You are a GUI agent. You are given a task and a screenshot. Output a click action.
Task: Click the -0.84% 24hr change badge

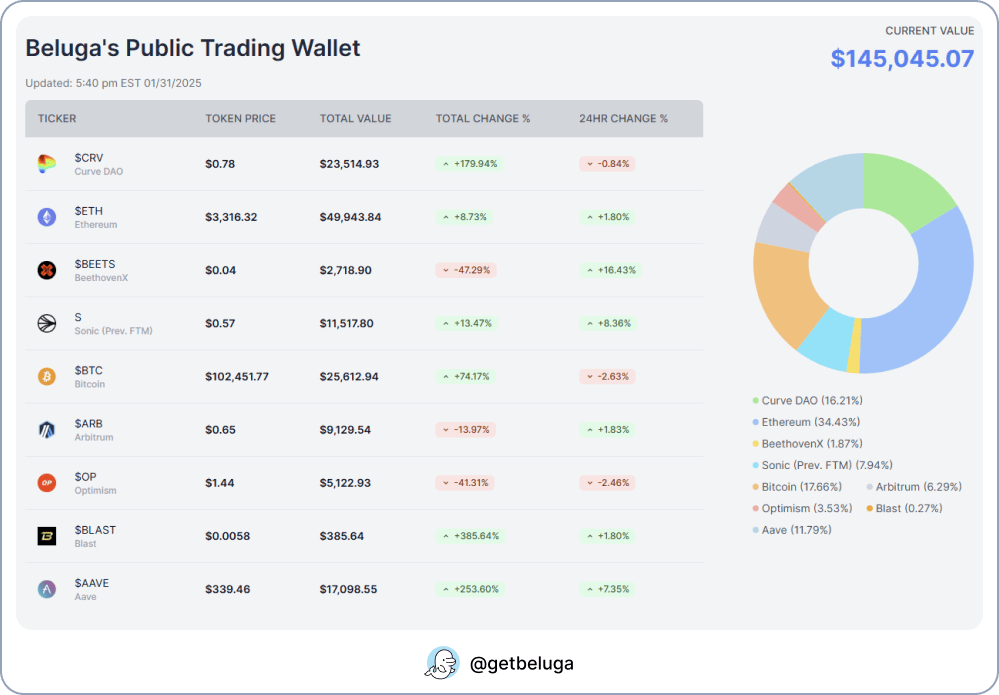(607, 164)
